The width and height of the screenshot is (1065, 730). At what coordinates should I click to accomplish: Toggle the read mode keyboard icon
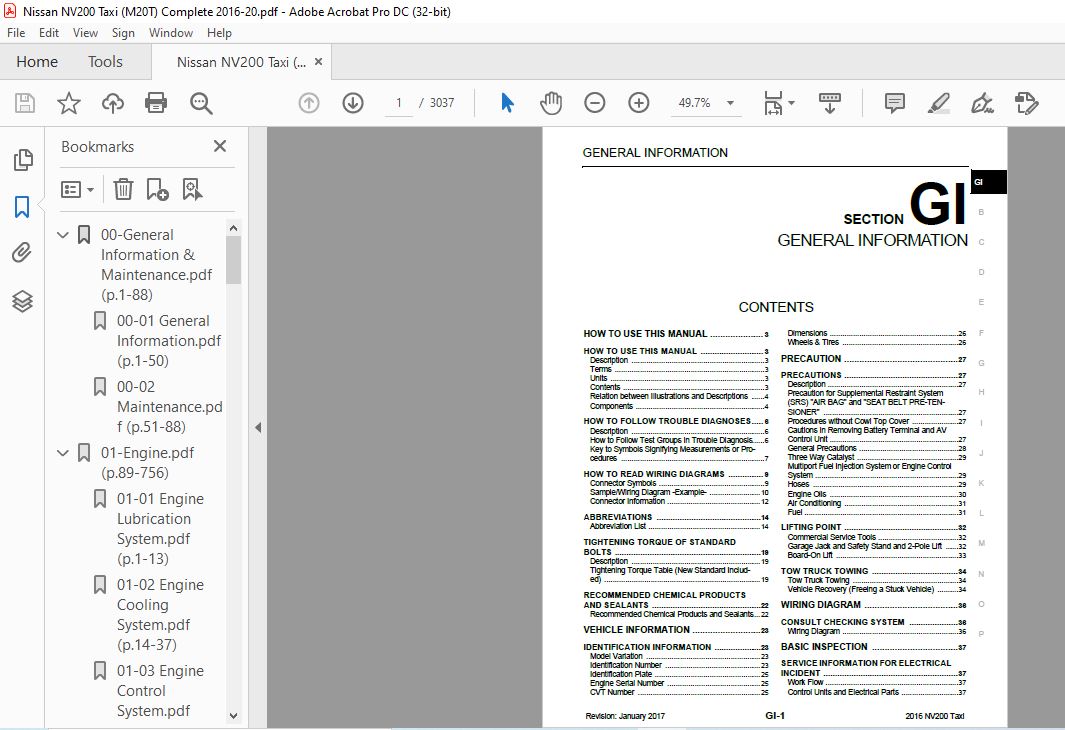click(829, 103)
